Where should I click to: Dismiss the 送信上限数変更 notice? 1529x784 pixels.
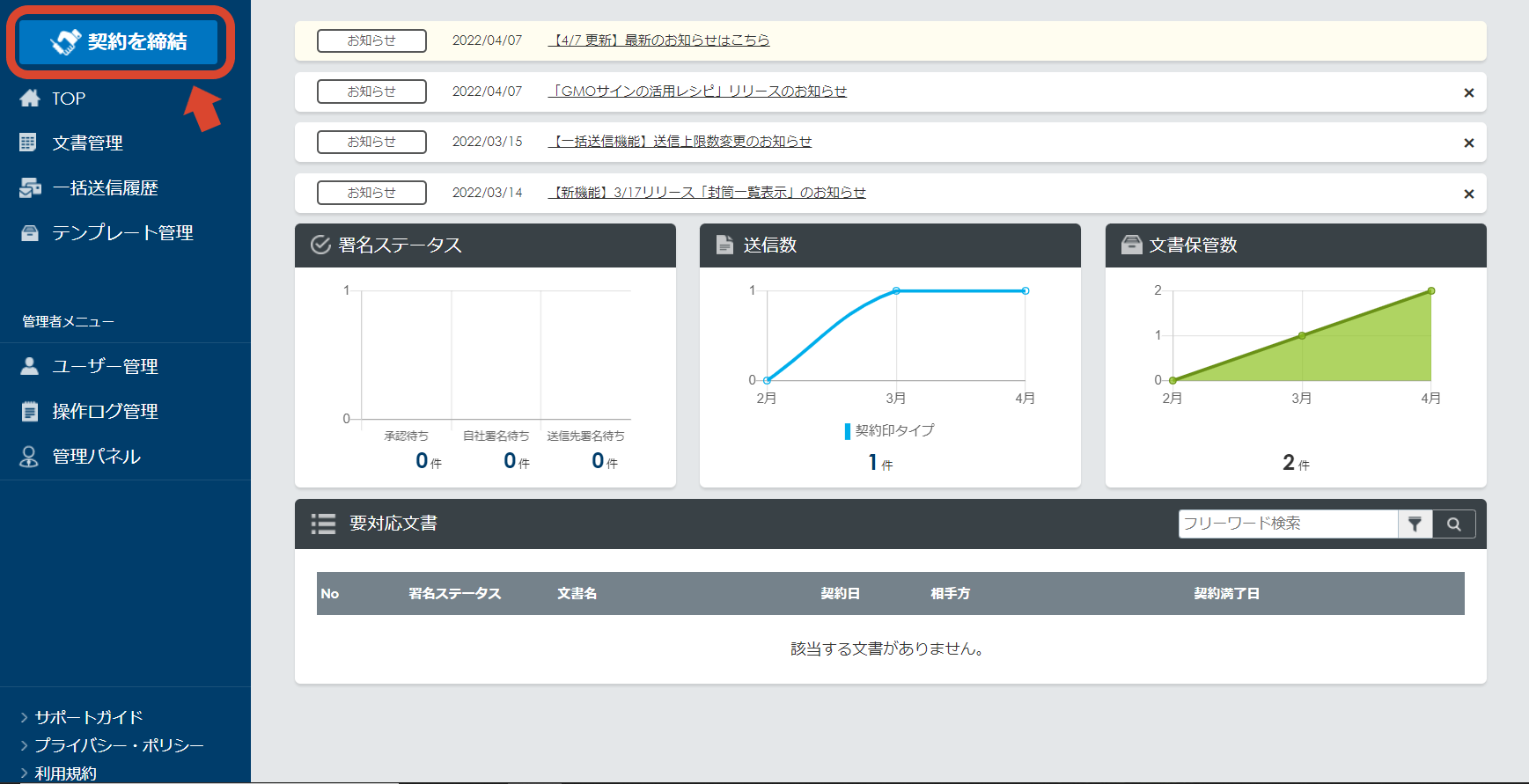(1468, 143)
